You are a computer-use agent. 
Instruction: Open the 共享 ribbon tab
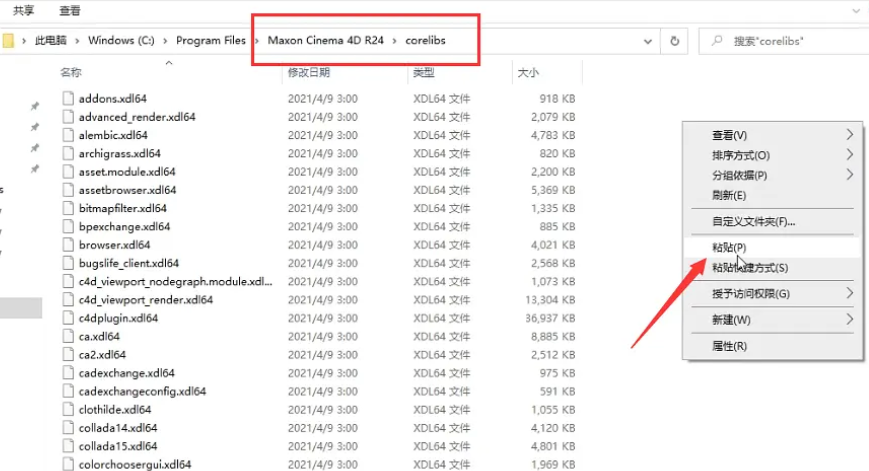coord(24,11)
